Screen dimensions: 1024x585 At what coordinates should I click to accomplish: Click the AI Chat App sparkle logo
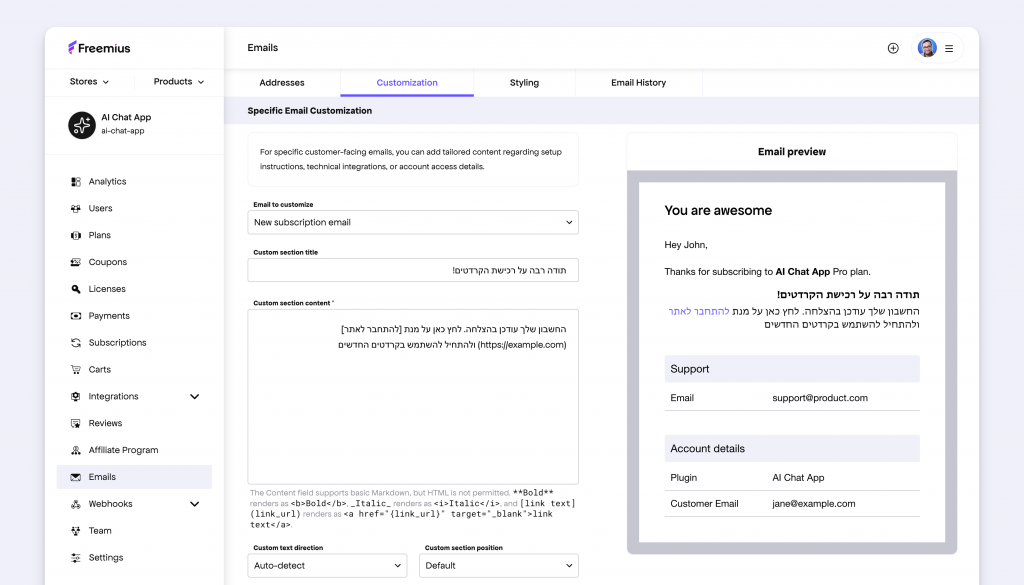point(82,125)
